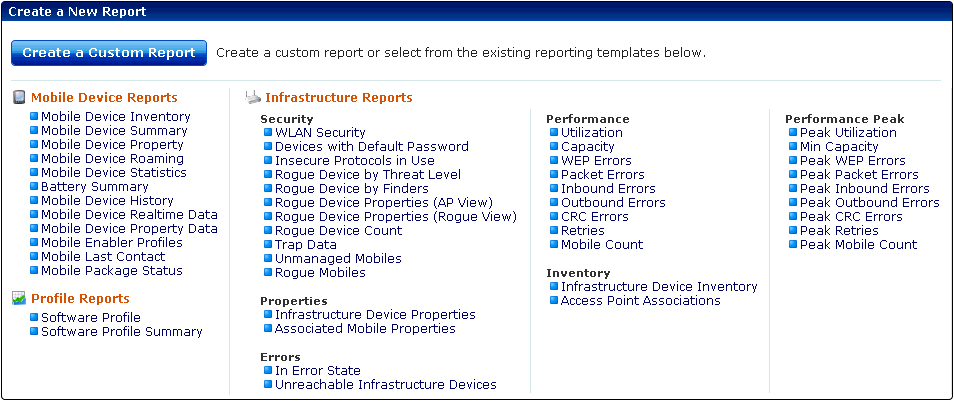Click the blue bullet beside WLAN Security
Viewport: 954px width, 401px height.
(x=268, y=132)
